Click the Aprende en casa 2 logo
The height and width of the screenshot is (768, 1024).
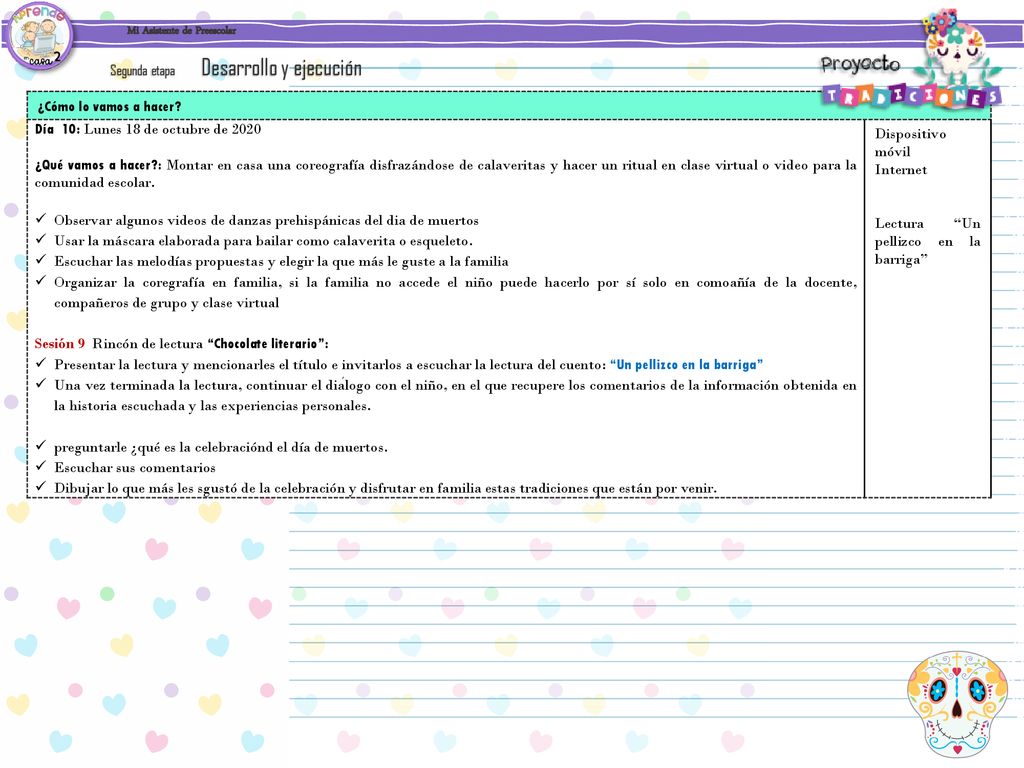pos(39,35)
